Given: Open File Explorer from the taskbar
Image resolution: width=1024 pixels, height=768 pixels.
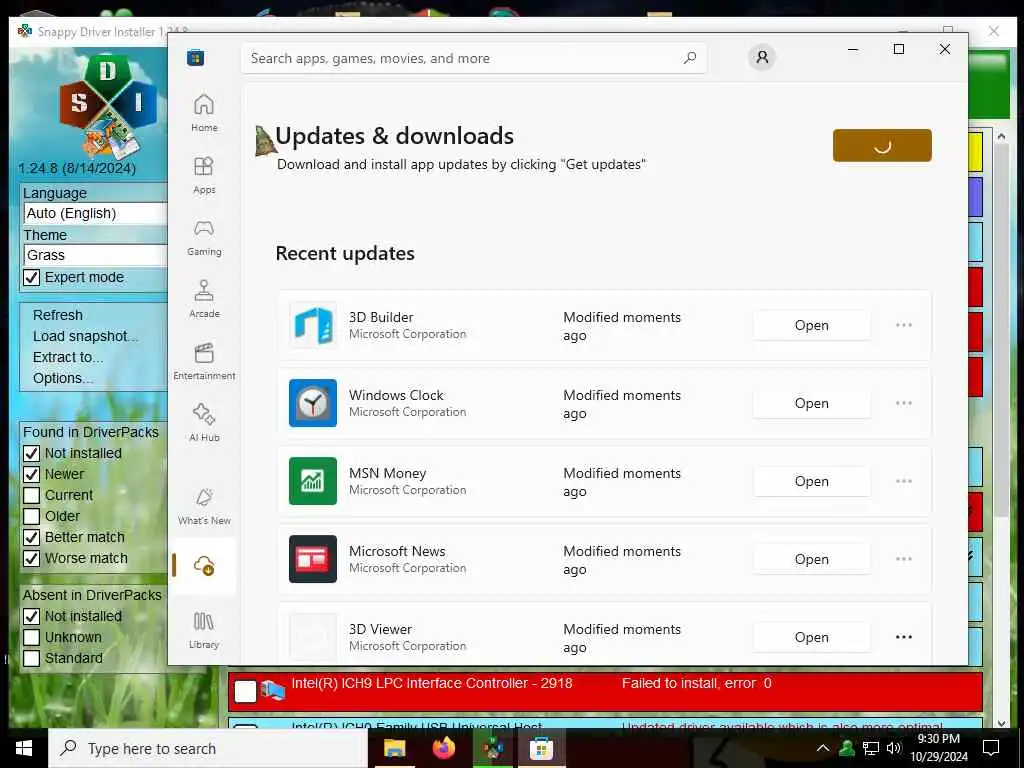Looking at the screenshot, I should click(x=394, y=748).
